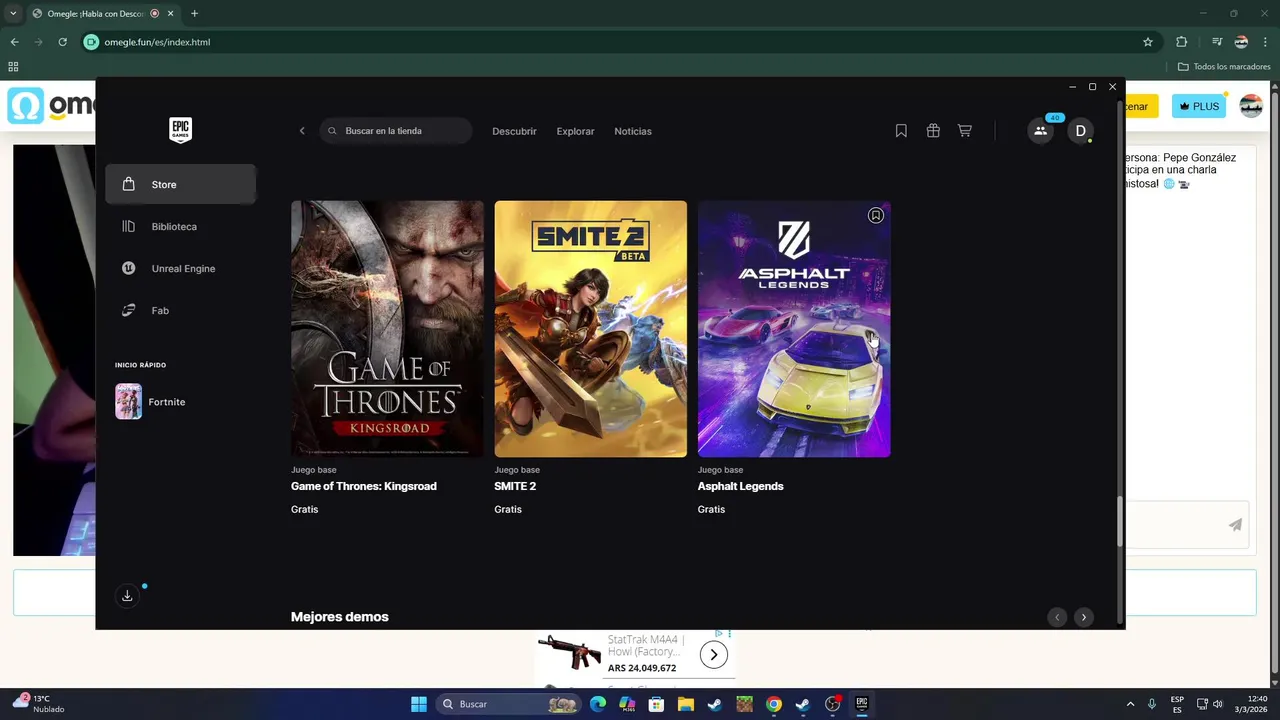Show next Mejores demos items
This screenshot has height=720, width=1280.
tap(1083, 617)
